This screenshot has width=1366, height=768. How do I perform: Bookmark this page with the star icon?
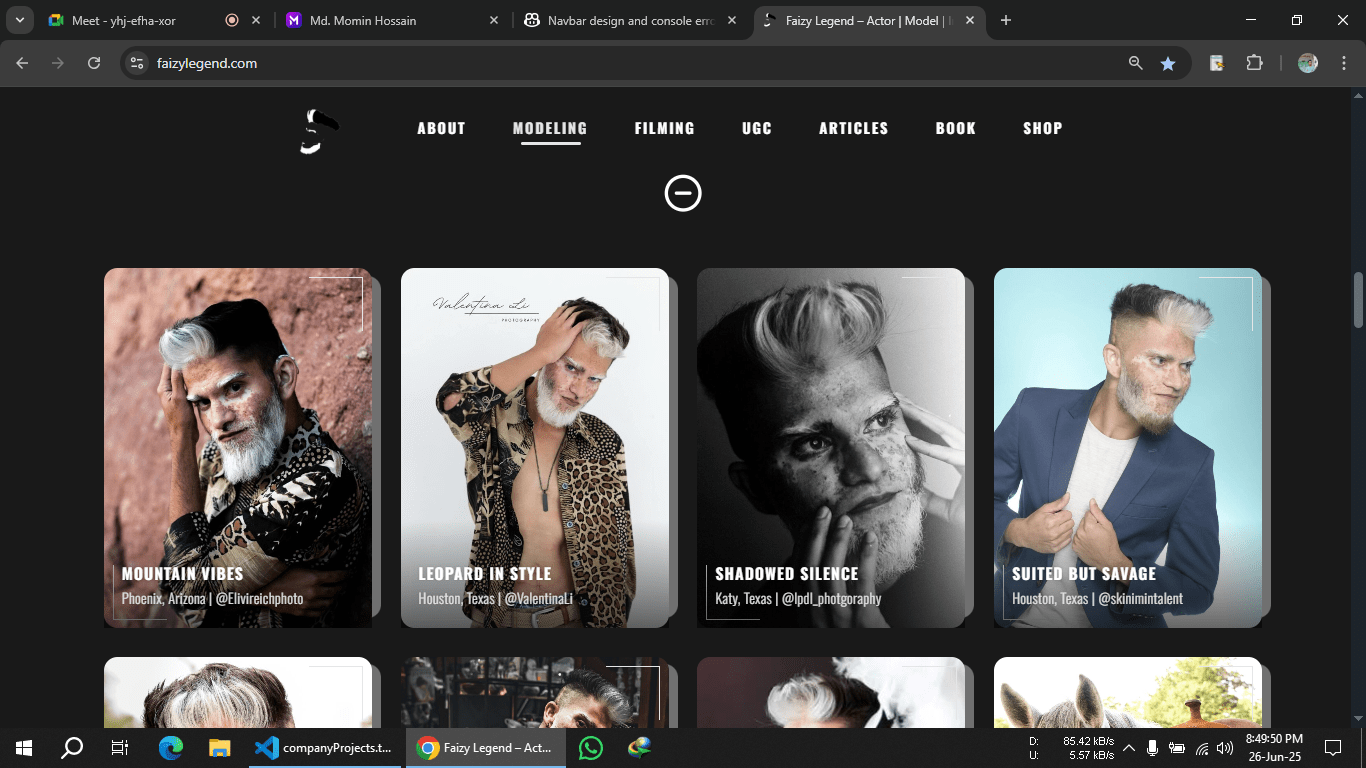1168,63
